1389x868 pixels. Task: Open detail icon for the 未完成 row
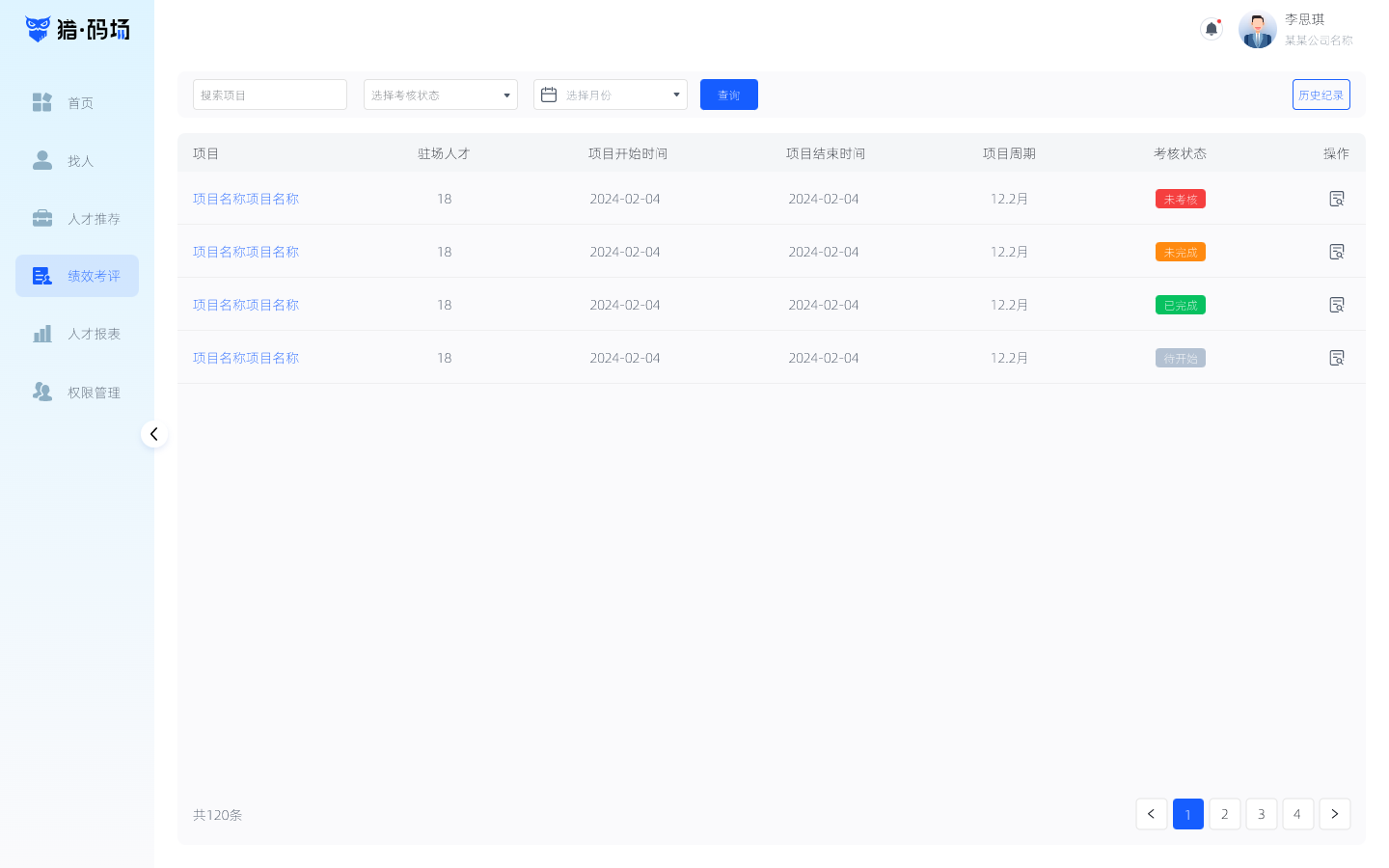click(1336, 252)
